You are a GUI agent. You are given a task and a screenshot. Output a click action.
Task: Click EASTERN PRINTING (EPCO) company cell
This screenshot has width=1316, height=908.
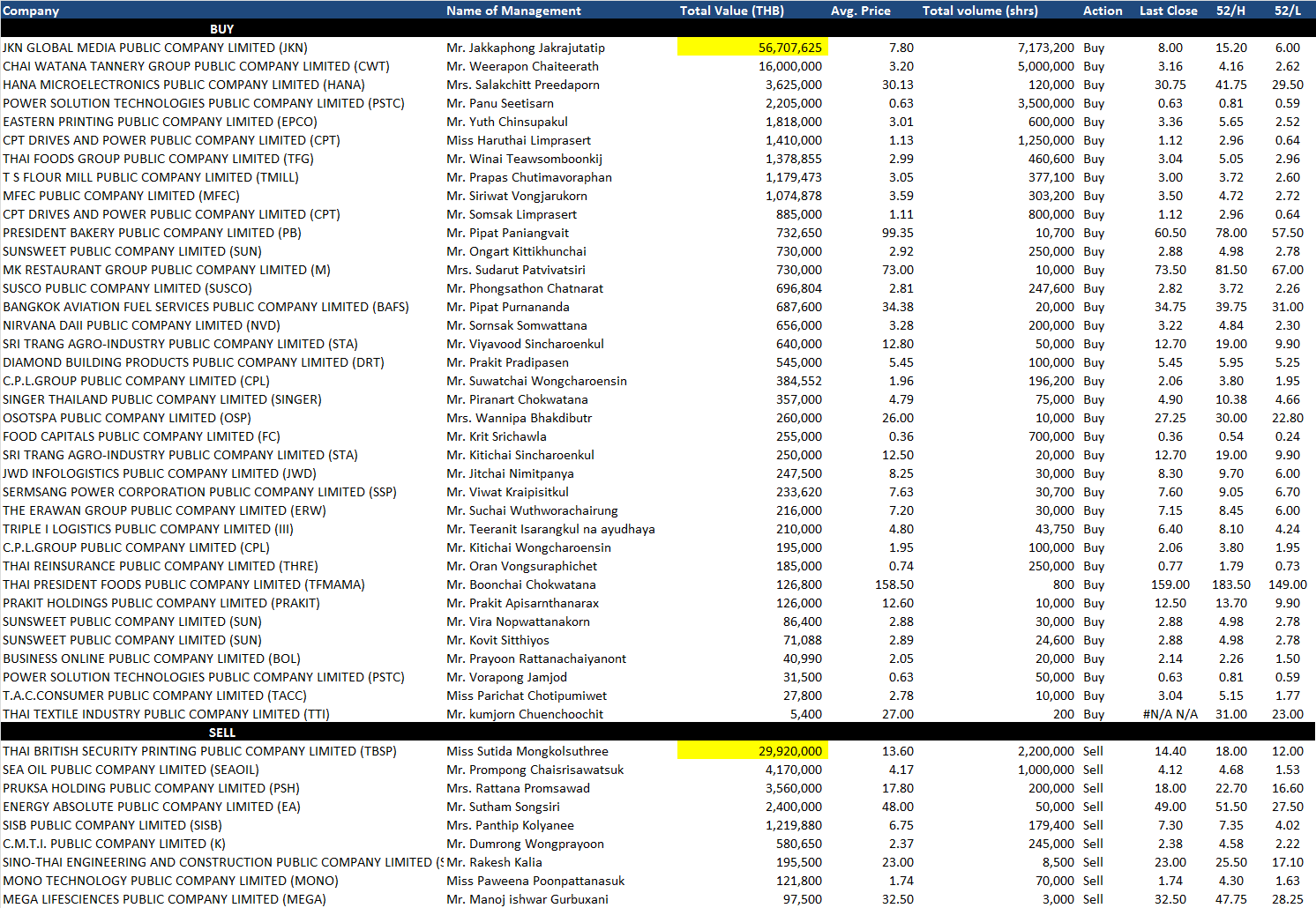point(160,122)
